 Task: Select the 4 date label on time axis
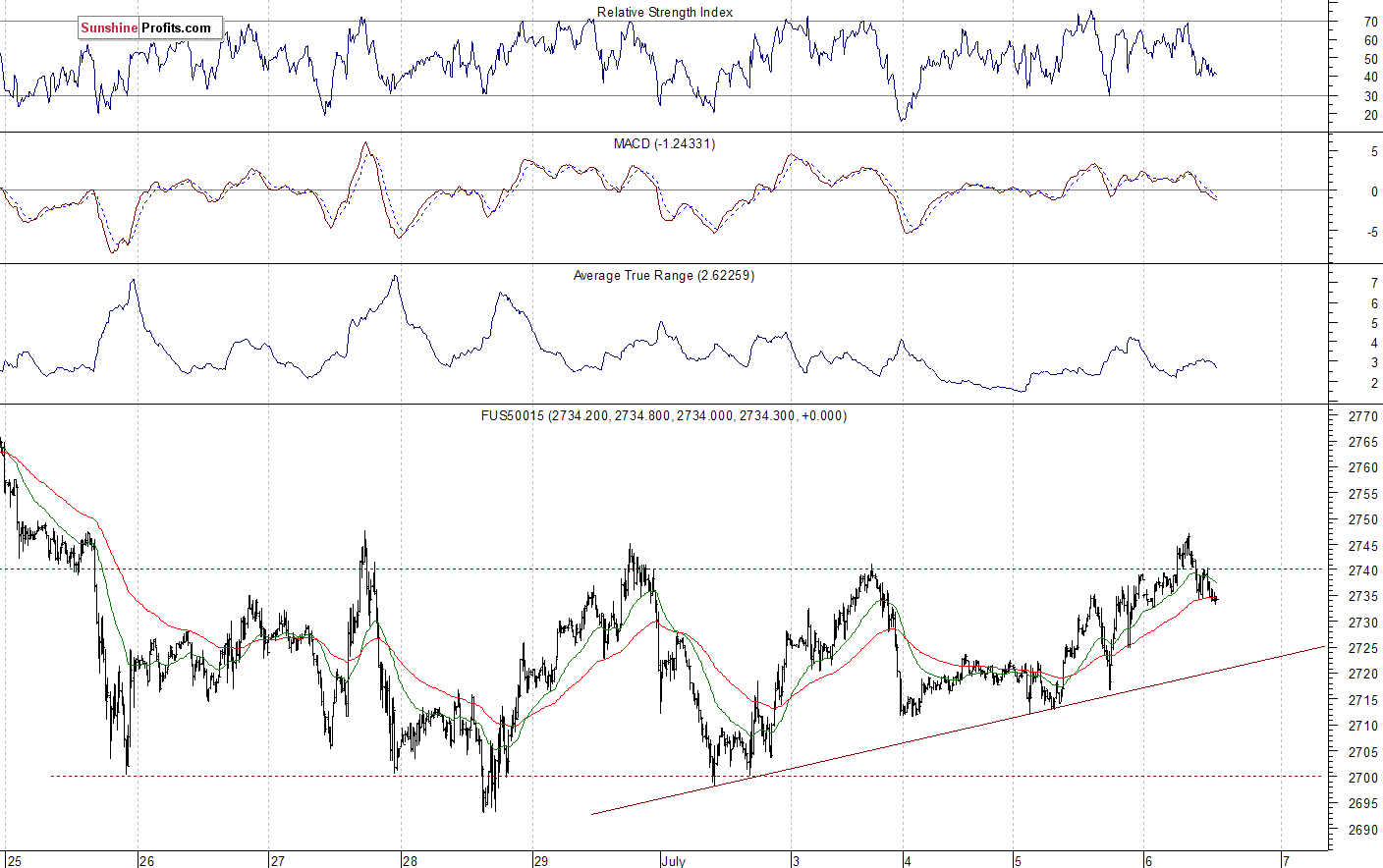click(908, 861)
